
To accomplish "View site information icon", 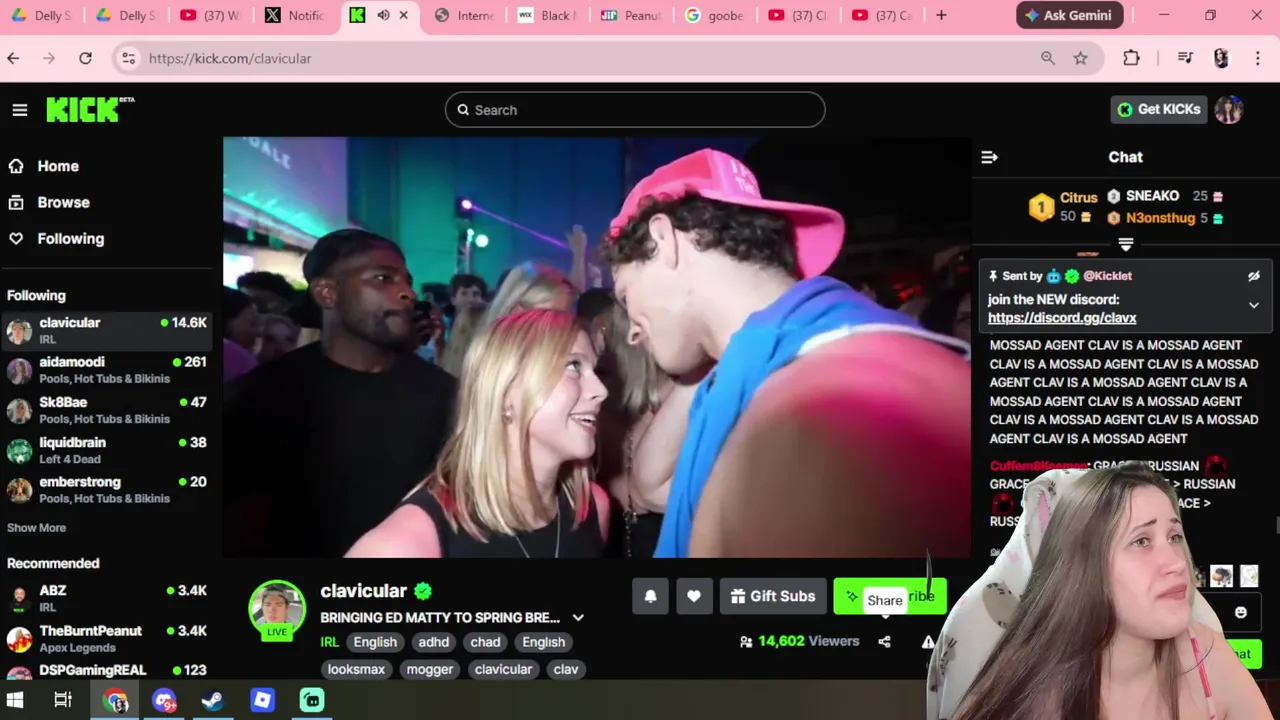I will [128, 58].
